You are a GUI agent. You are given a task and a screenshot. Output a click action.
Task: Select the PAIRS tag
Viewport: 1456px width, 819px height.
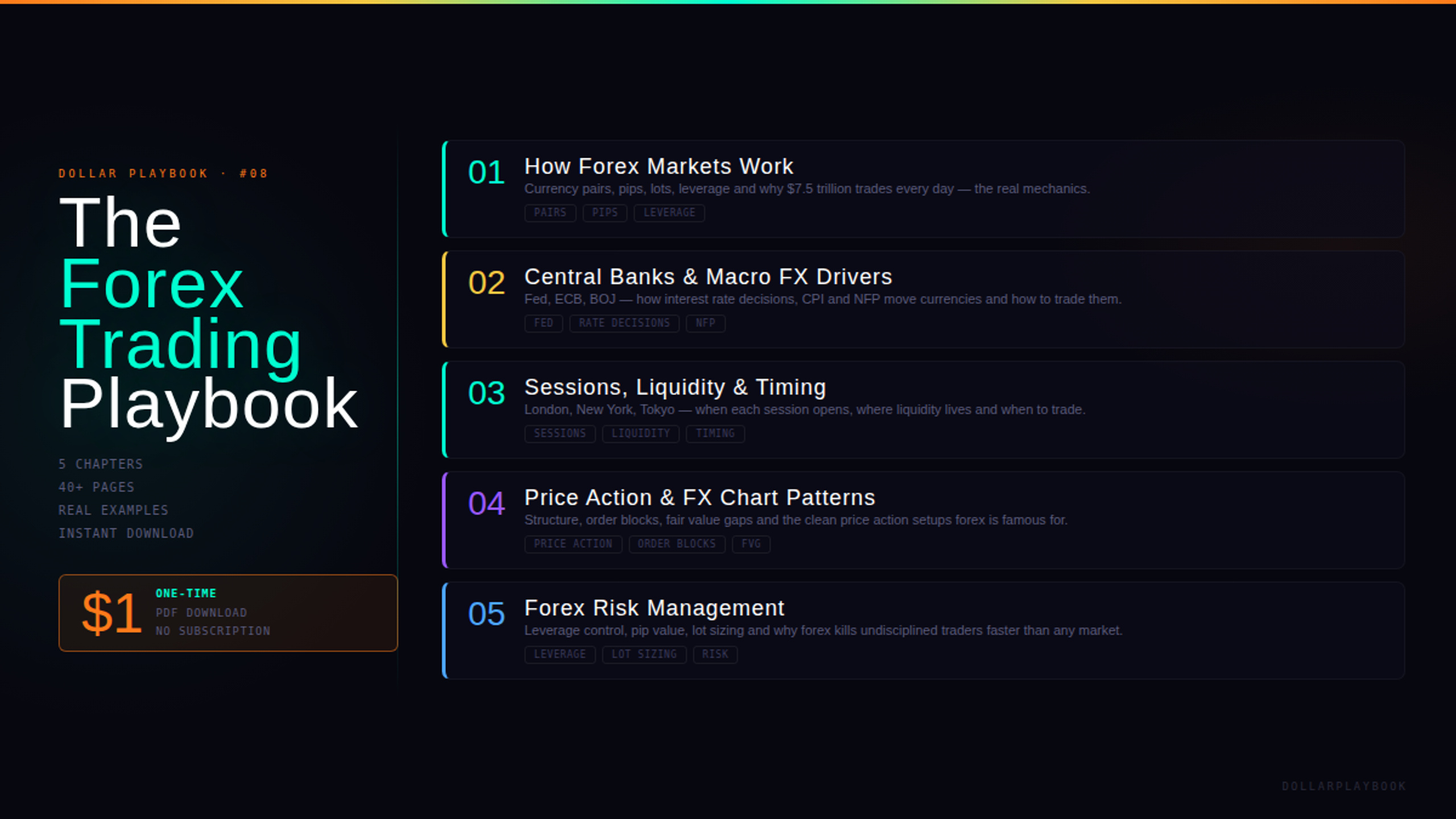click(x=550, y=213)
